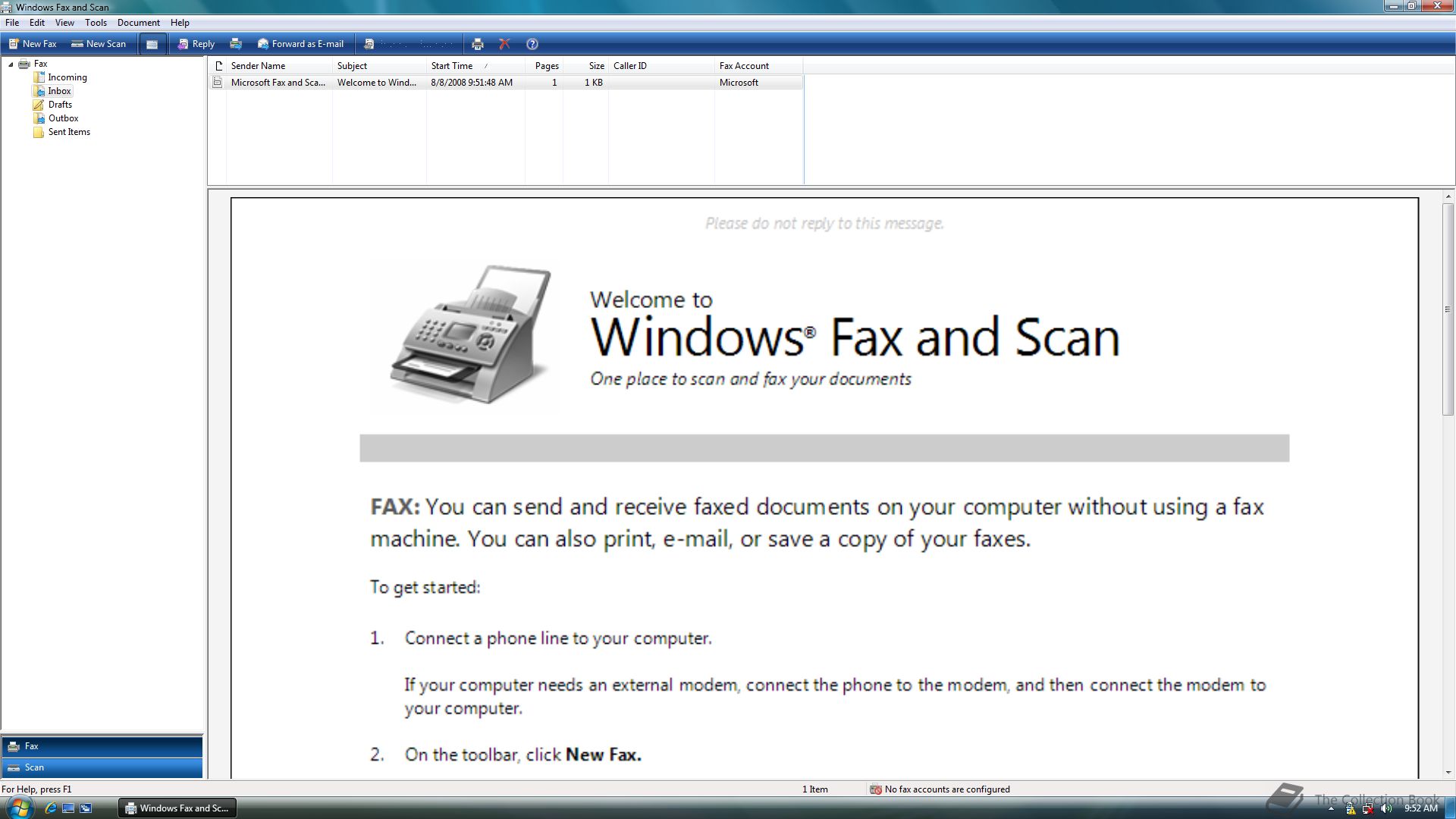This screenshot has height=819, width=1456.
Task: Open the Help menu
Action: pos(180,23)
